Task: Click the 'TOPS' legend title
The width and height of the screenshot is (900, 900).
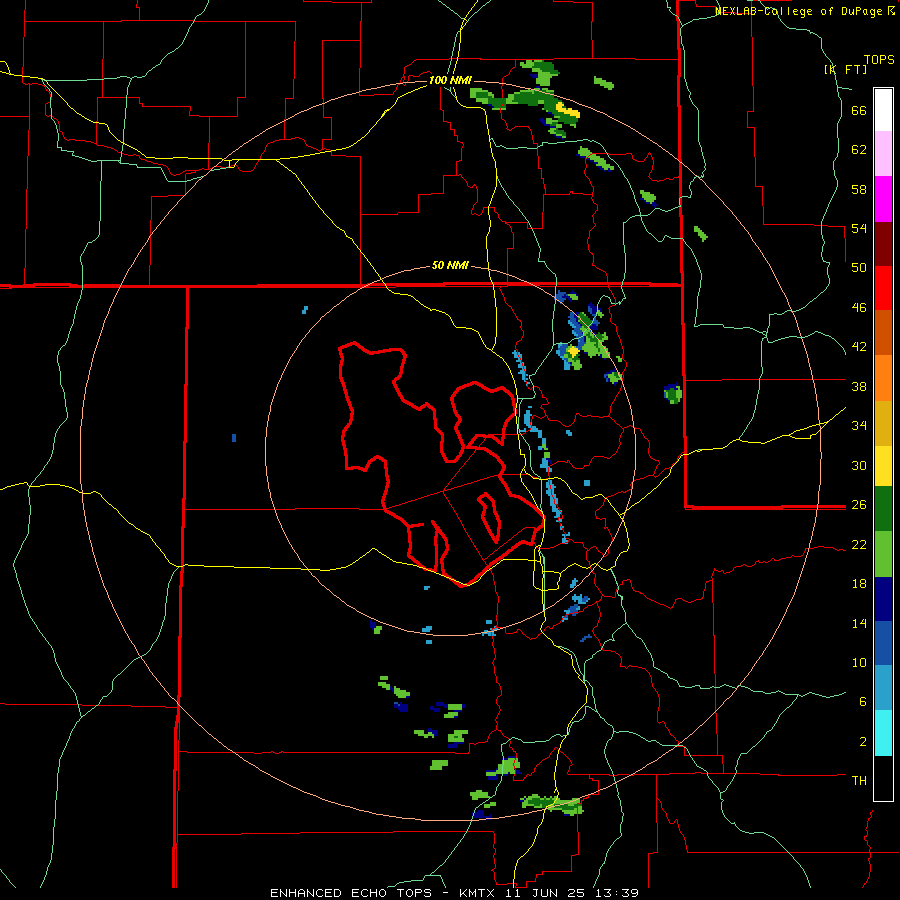Action: click(x=879, y=59)
